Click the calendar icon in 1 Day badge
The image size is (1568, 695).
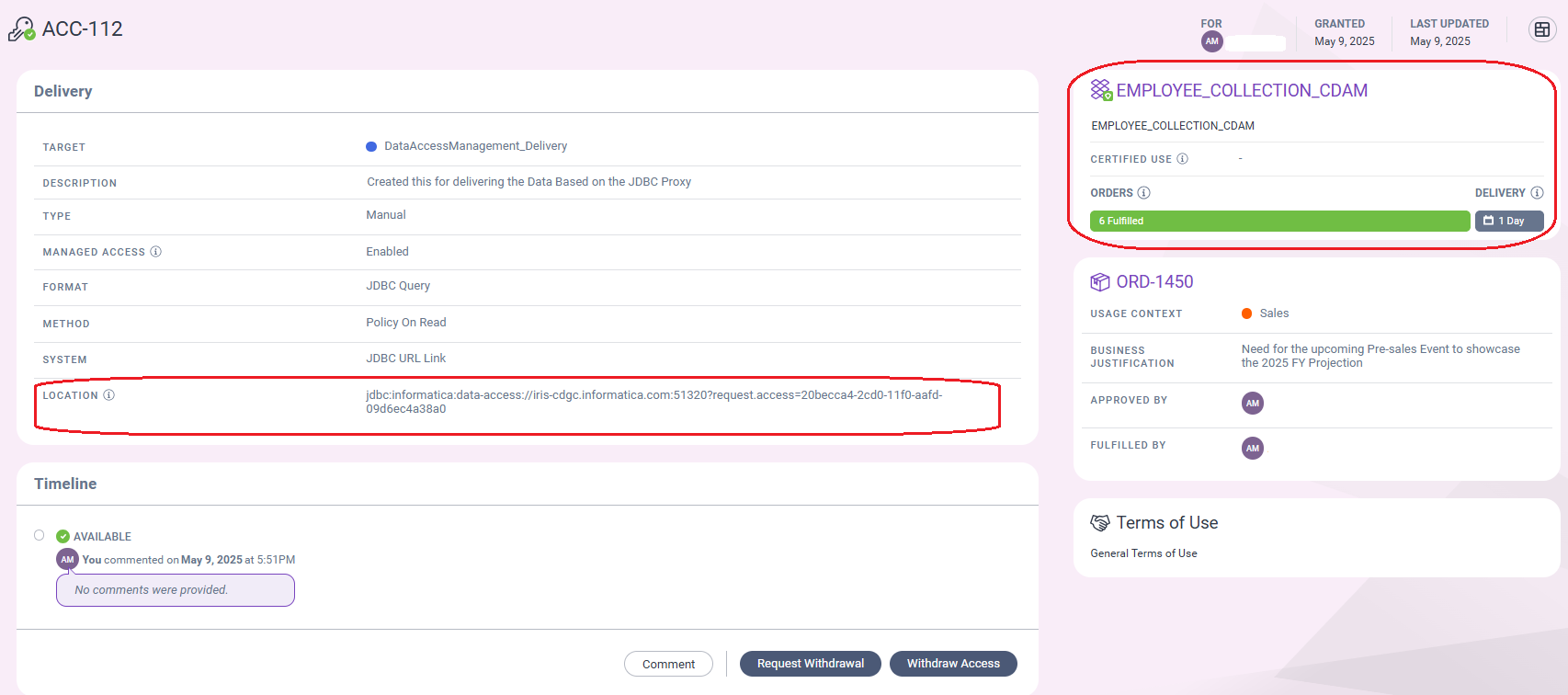coord(1488,221)
